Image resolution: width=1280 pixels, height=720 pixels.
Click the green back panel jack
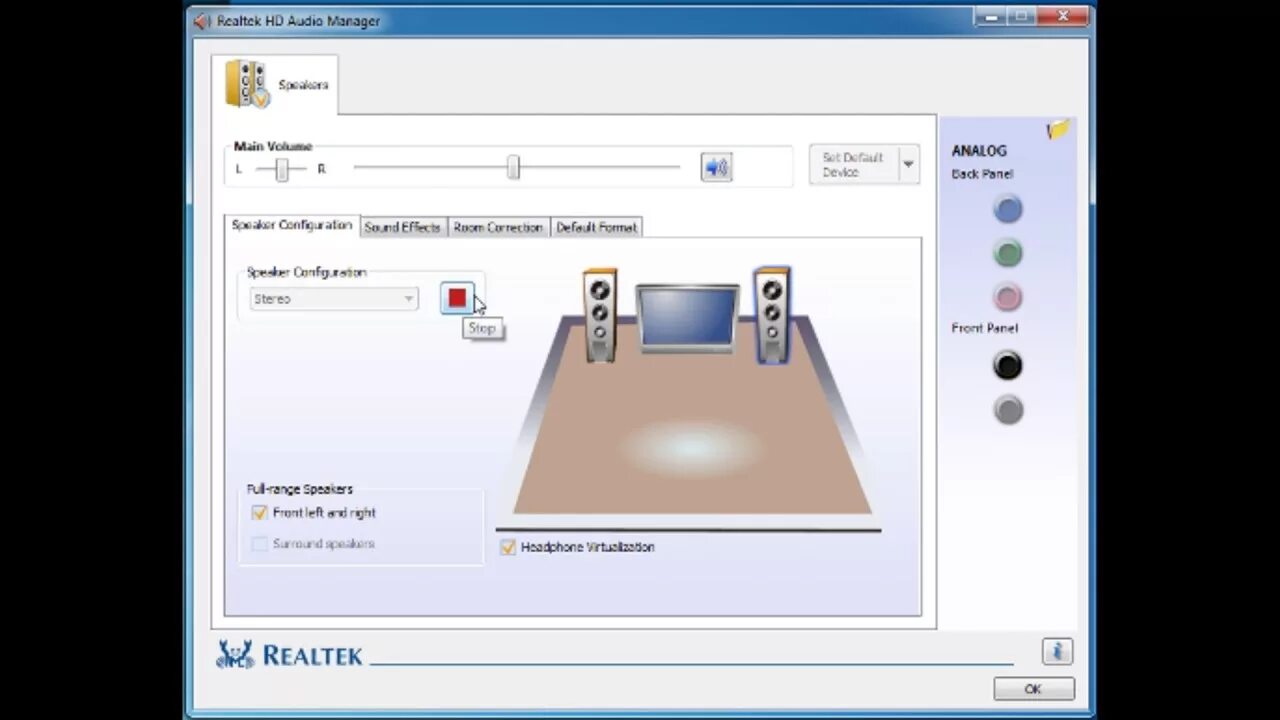pyautogui.click(x=1008, y=253)
